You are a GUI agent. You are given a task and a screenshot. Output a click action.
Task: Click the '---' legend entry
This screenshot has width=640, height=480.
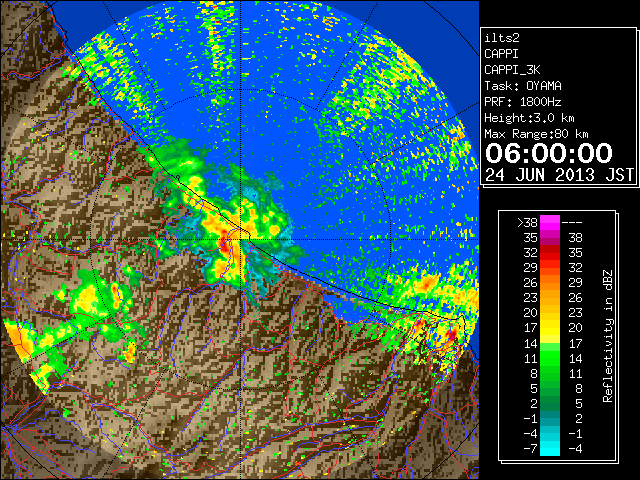(x=572, y=222)
